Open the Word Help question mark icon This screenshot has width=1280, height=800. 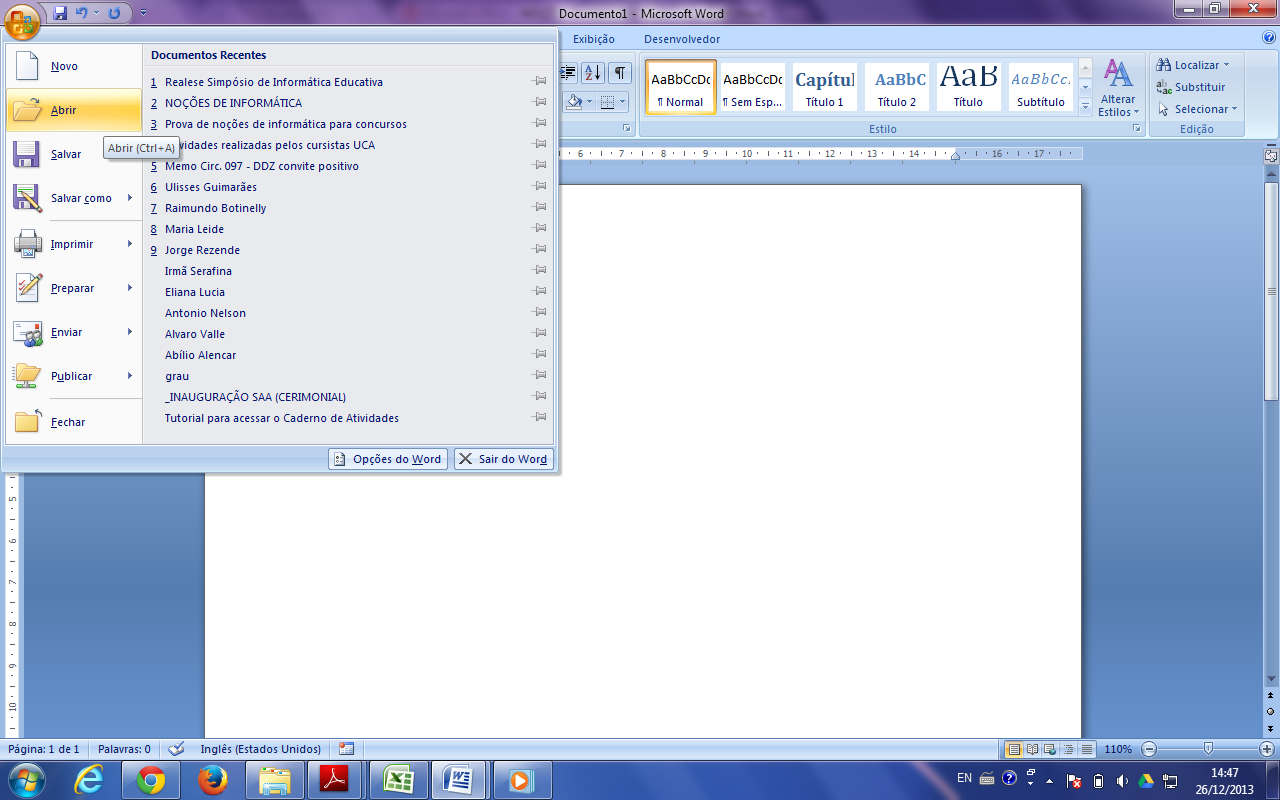[1269, 37]
